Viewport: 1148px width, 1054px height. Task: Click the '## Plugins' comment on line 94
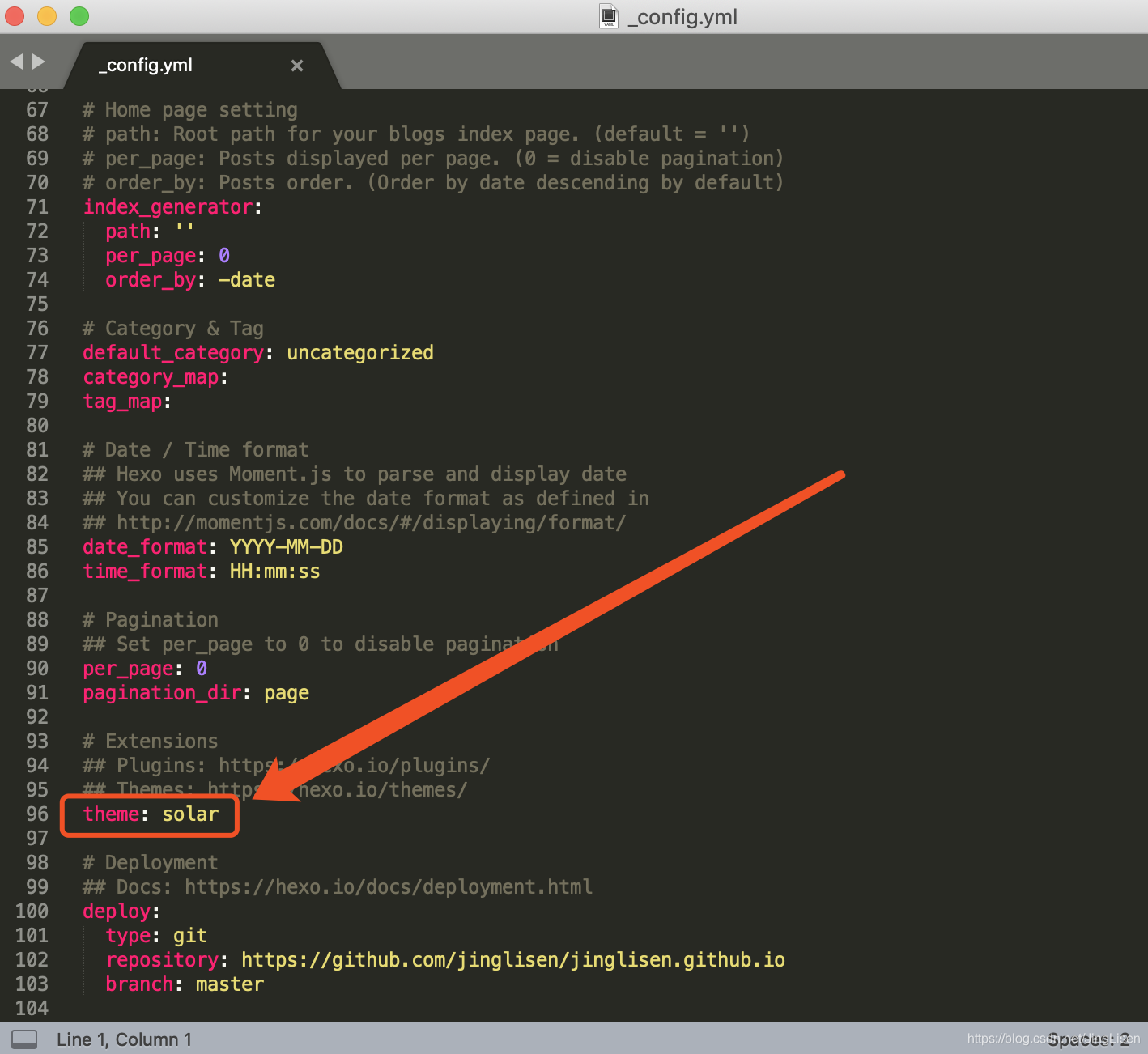287,766
